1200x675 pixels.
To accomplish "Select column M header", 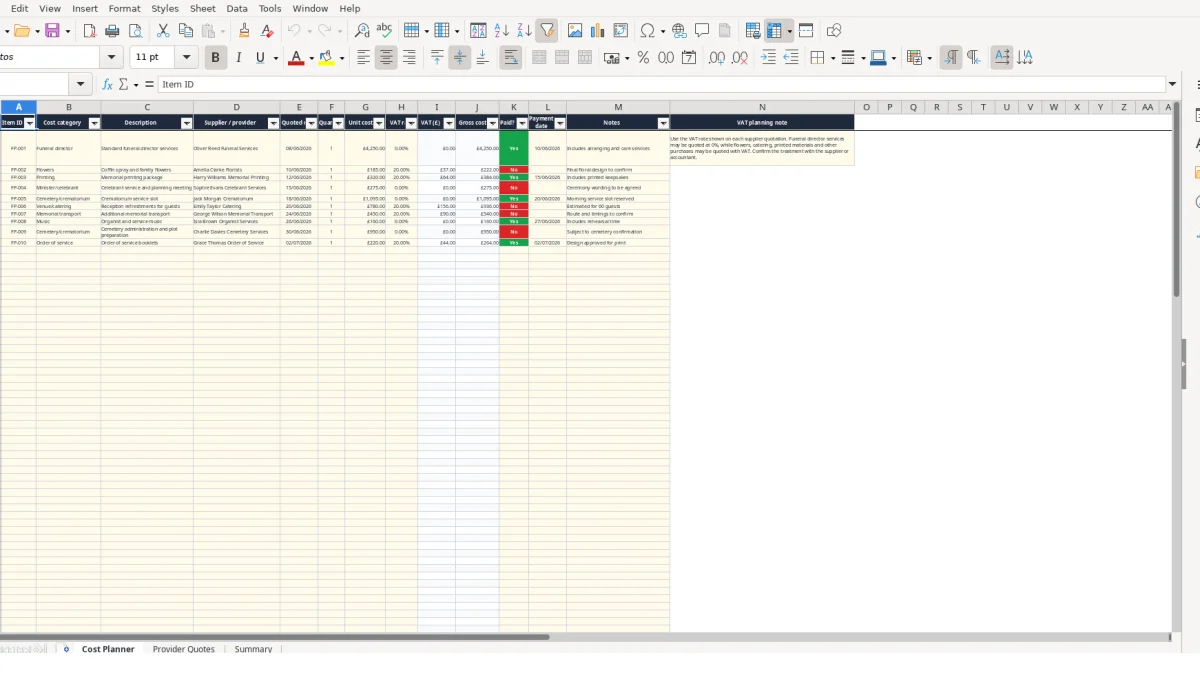I will tap(618, 107).
